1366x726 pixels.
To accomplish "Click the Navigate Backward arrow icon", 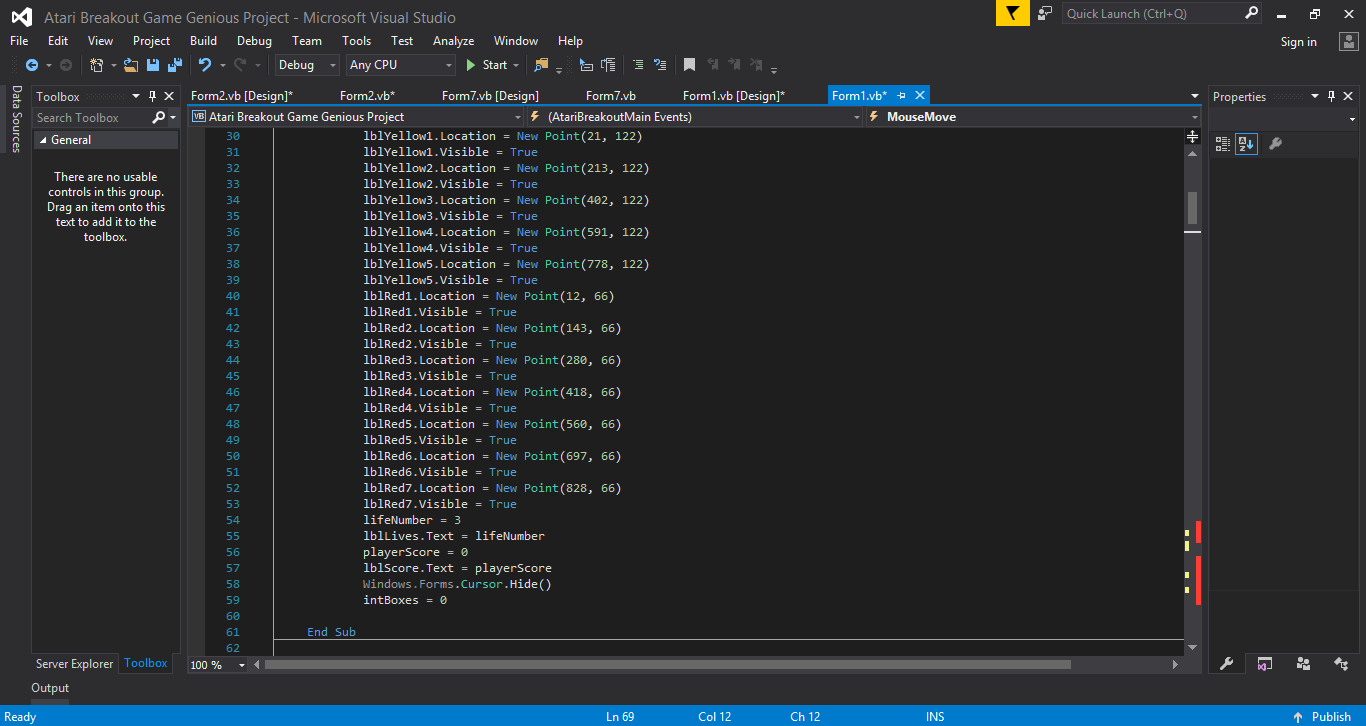I will point(31,65).
